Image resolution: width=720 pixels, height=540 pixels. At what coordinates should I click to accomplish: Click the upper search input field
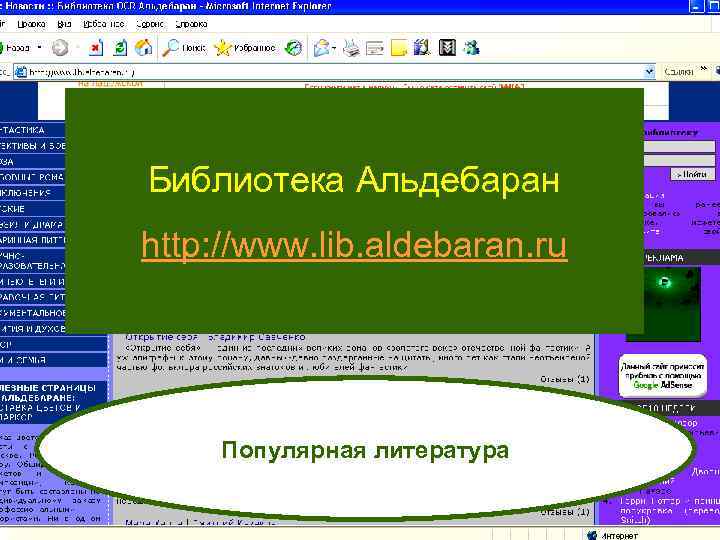680,146
